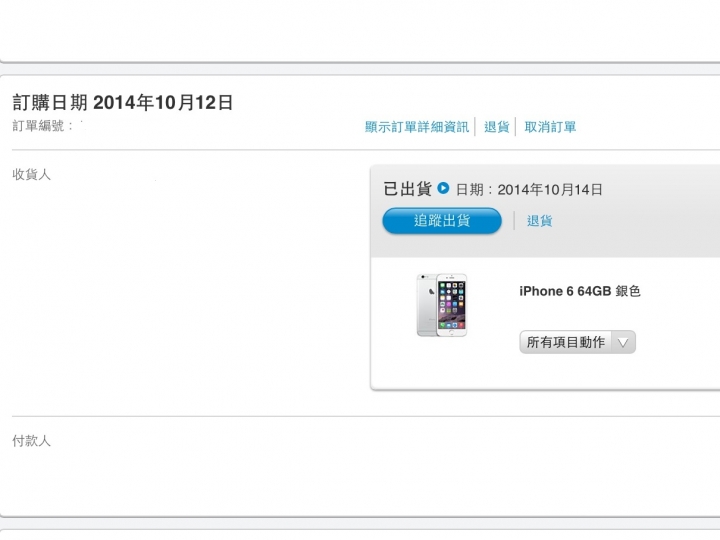The width and height of the screenshot is (720, 540).
Task: Click the down chevron of 所有項目動作
Action: pyautogui.click(x=623, y=343)
